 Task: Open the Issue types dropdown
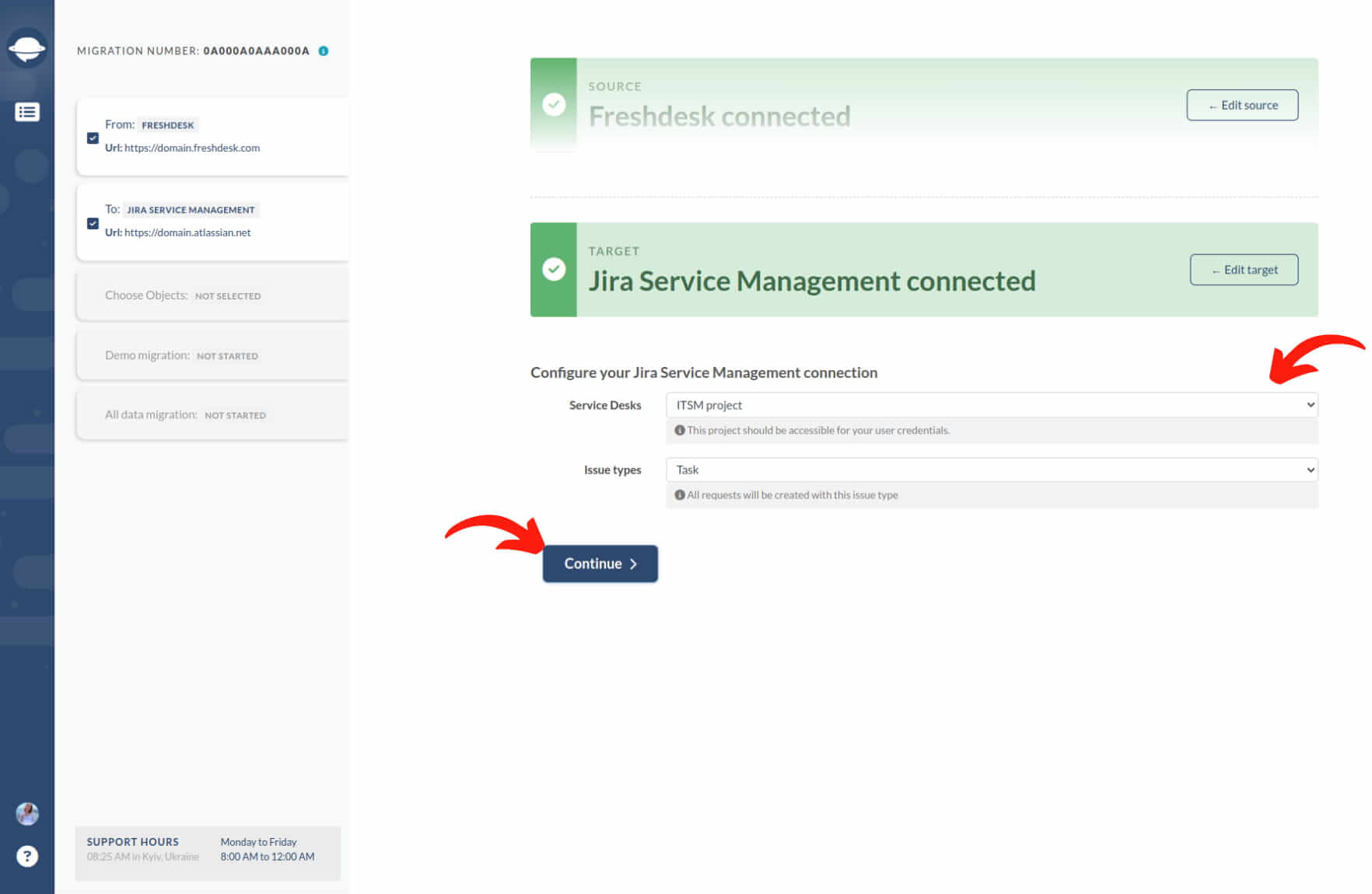tap(992, 470)
